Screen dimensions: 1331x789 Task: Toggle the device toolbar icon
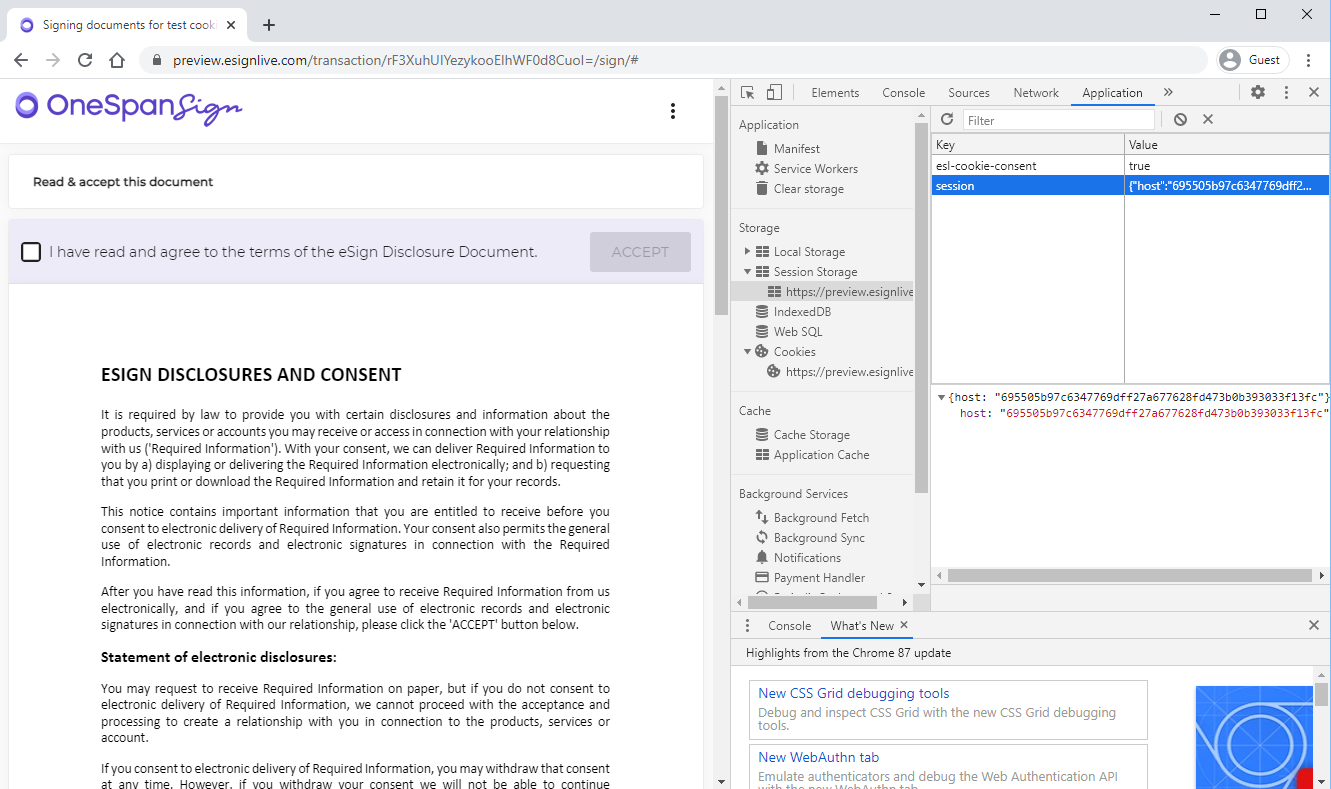click(774, 92)
